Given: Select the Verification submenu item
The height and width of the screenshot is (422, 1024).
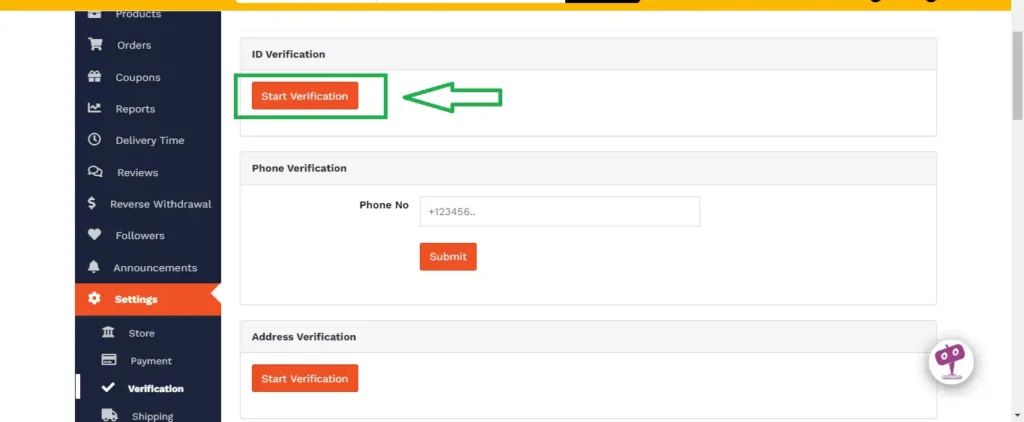Looking at the screenshot, I should pyautogui.click(x=155, y=388).
